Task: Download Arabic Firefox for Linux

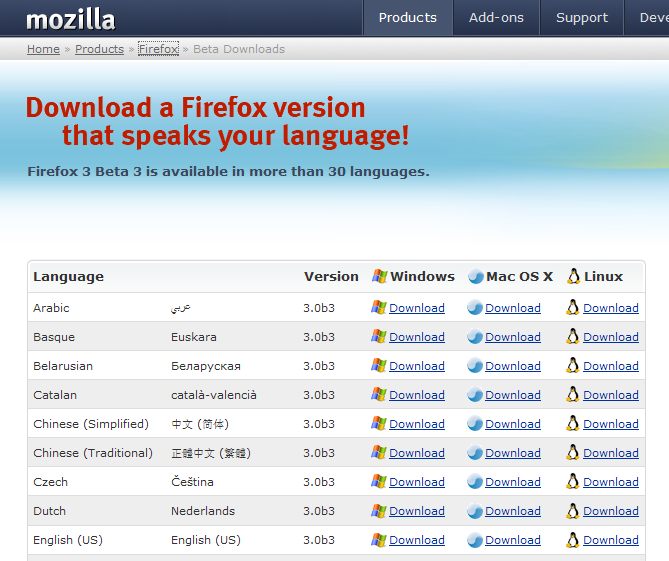Action: coord(611,308)
